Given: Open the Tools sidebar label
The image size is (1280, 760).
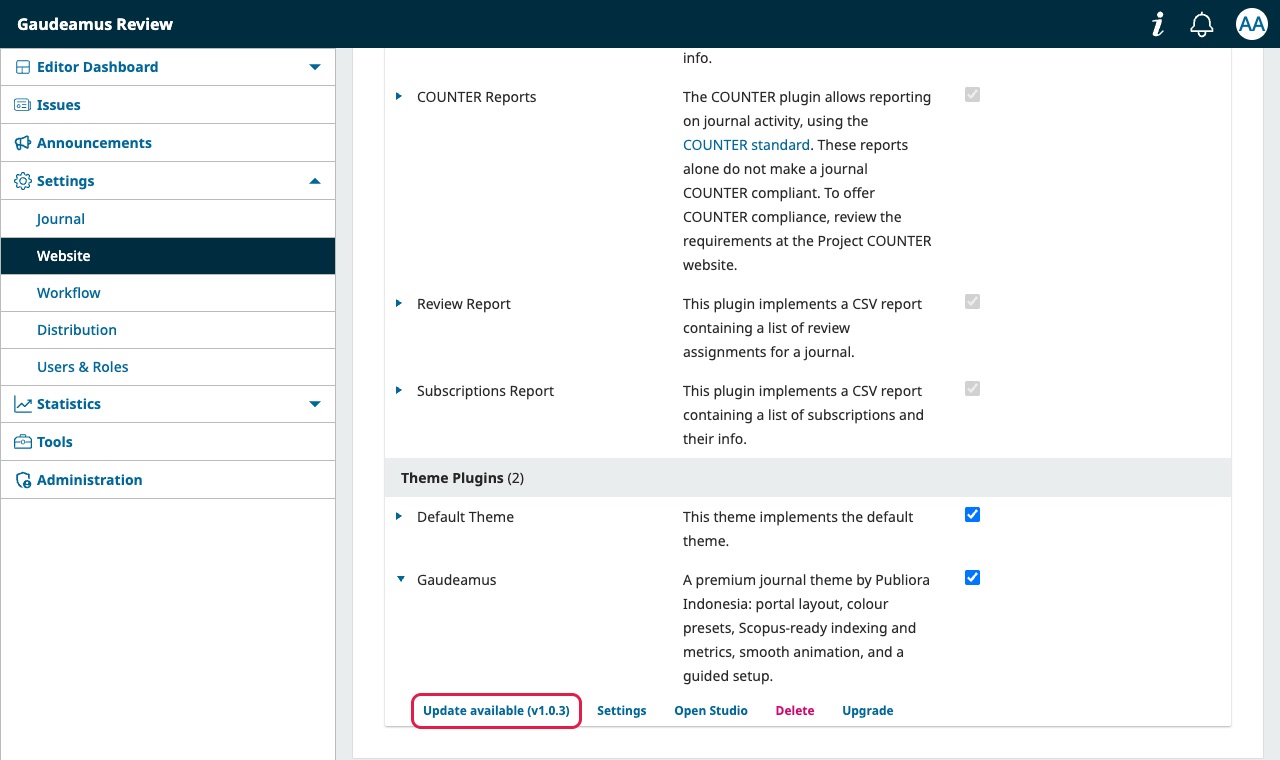Looking at the screenshot, I should [x=55, y=442].
